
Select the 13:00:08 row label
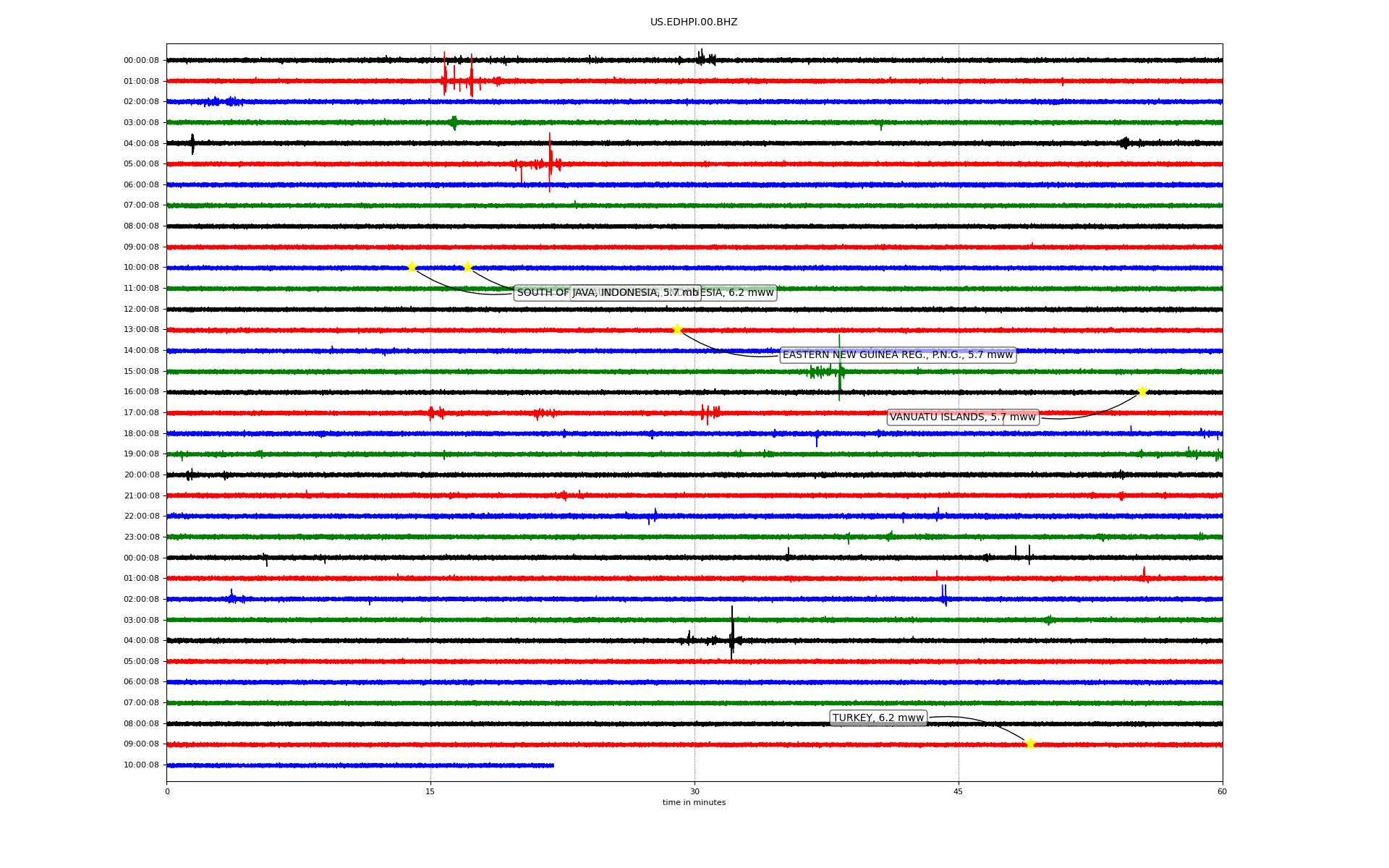click(141, 329)
